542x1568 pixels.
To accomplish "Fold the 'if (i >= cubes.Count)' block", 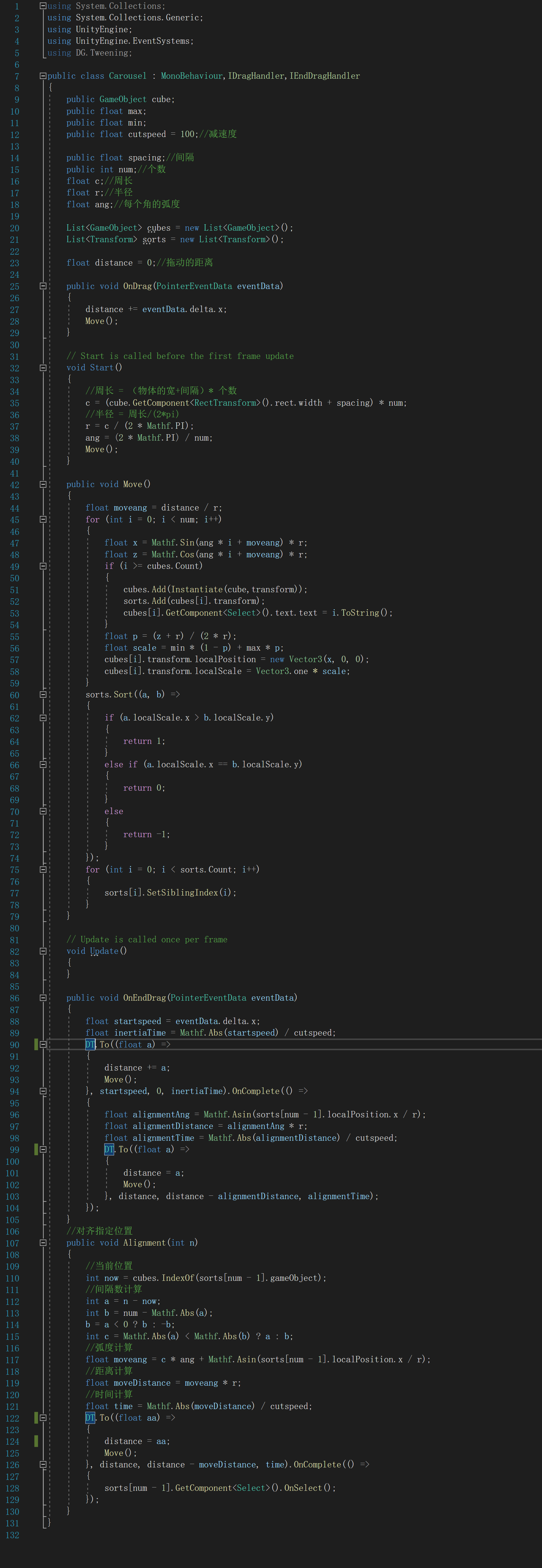I will click(x=43, y=566).
